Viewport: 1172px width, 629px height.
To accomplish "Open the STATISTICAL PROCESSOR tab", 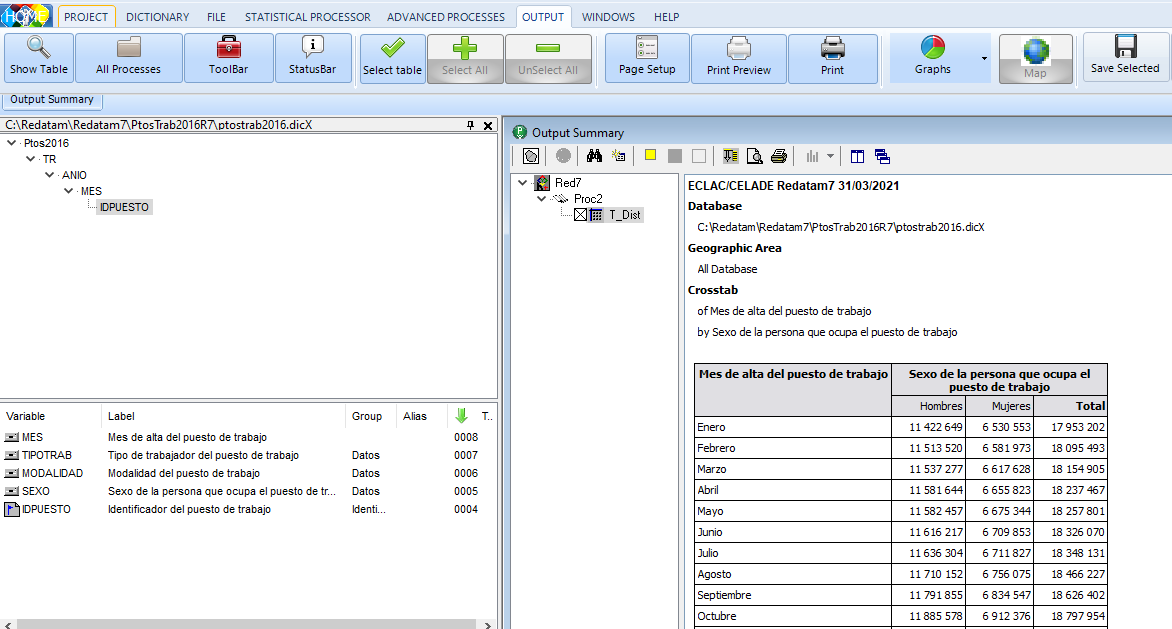I will [307, 17].
